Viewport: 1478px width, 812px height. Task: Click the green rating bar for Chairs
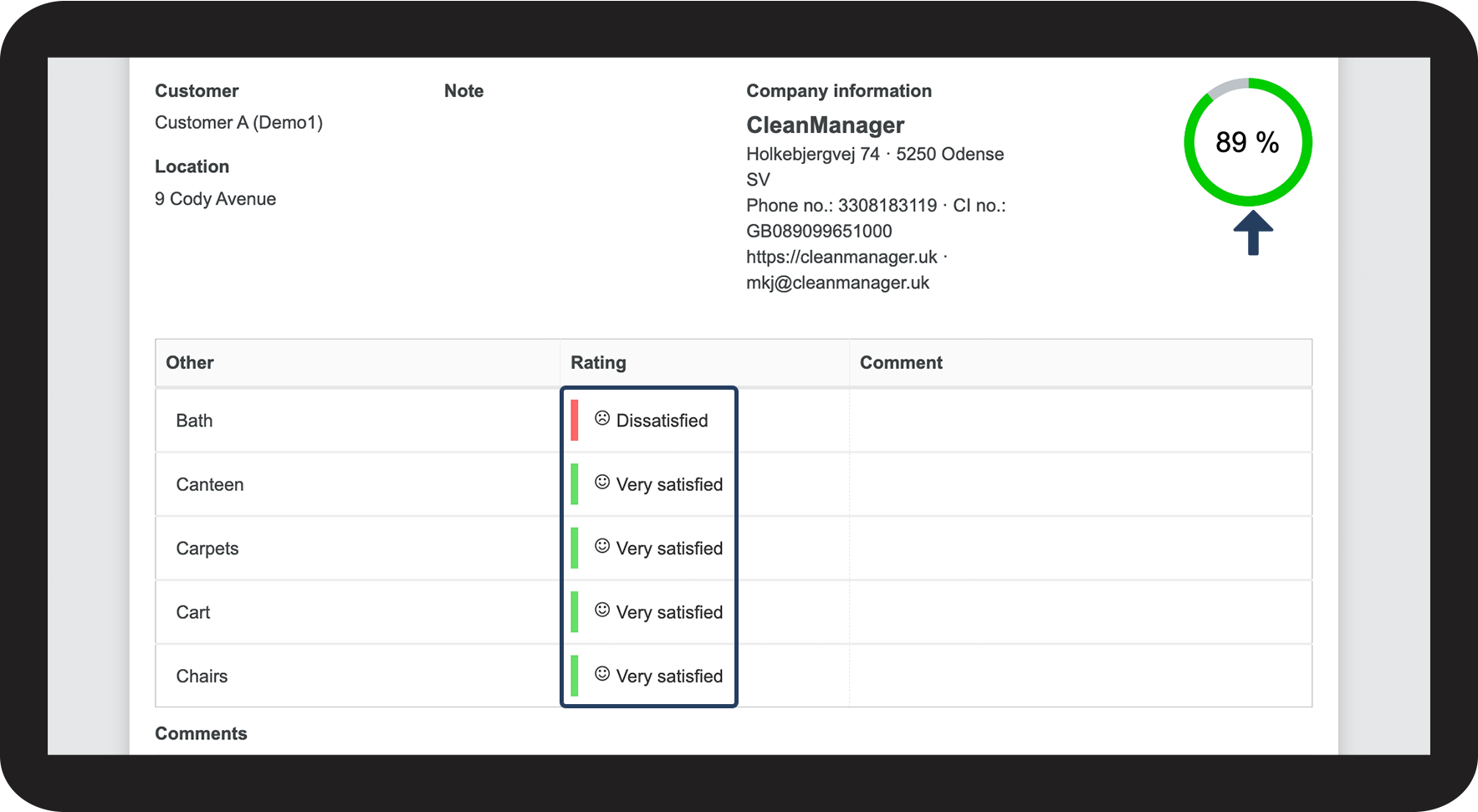[575, 676]
